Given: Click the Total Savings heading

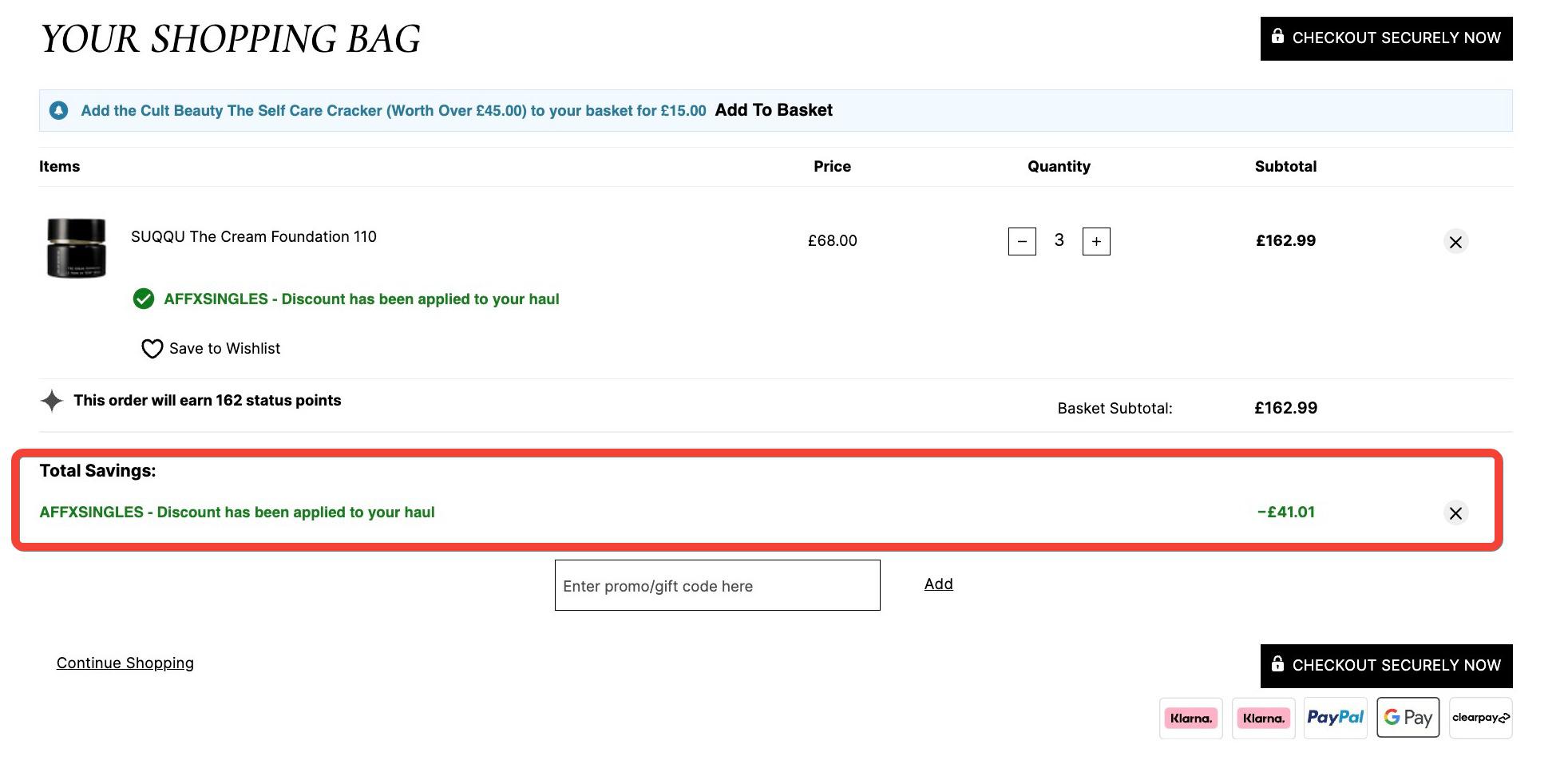Looking at the screenshot, I should (98, 471).
